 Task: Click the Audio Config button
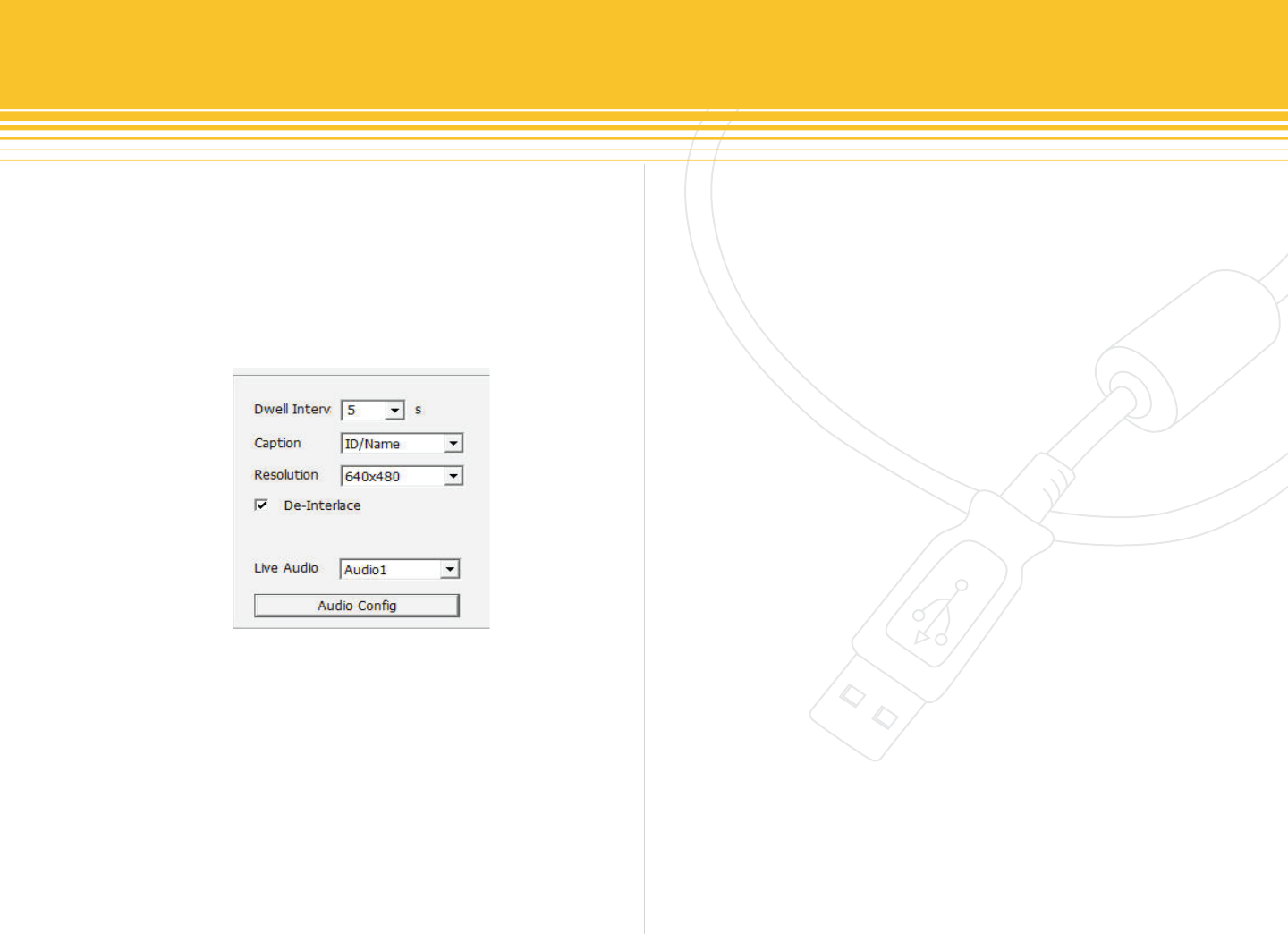click(x=357, y=606)
